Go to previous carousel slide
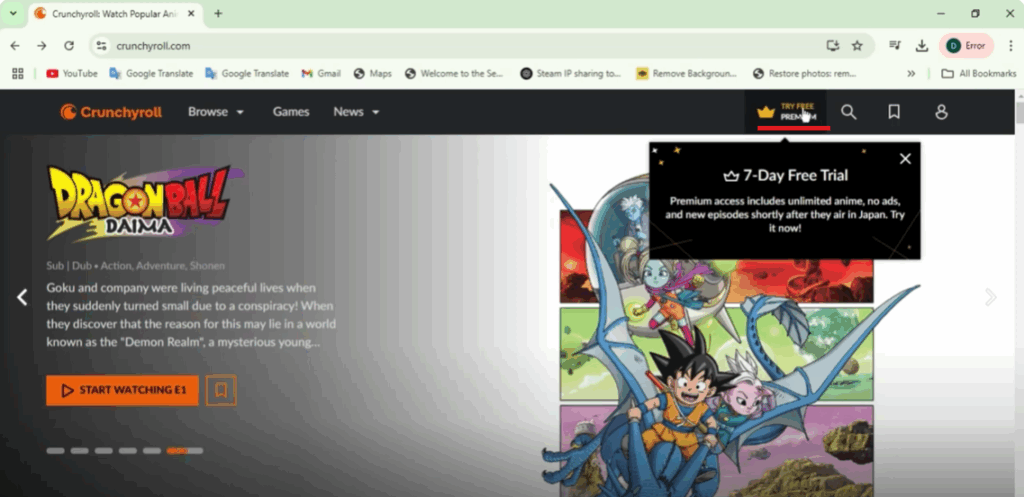Image resolution: width=1024 pixels, height=497 pixels. point(22,297)
